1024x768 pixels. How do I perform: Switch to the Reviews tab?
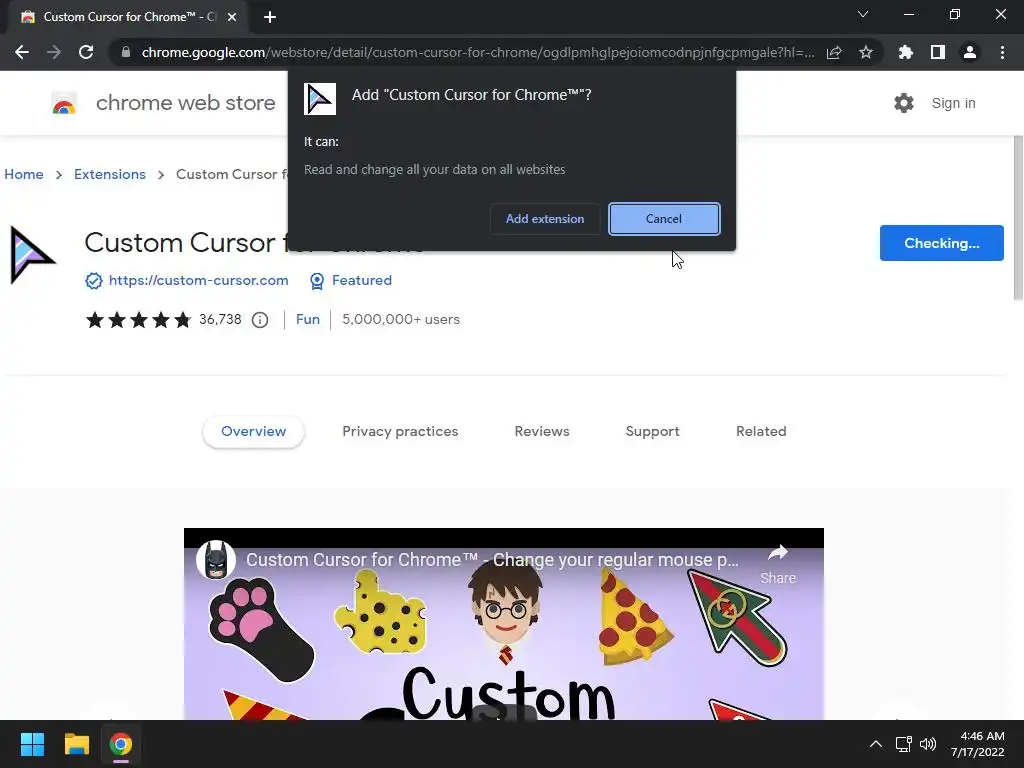pyautogui.click(x=542, y=432)
